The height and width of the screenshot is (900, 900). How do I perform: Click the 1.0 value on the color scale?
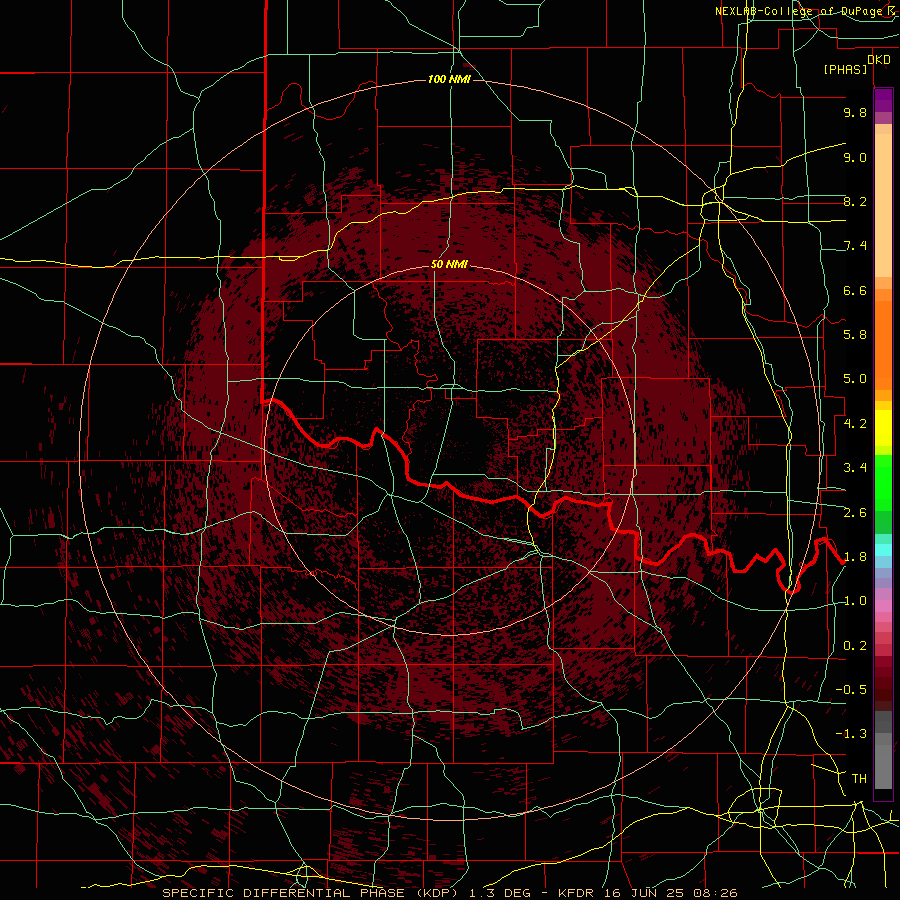pos(855,601)
